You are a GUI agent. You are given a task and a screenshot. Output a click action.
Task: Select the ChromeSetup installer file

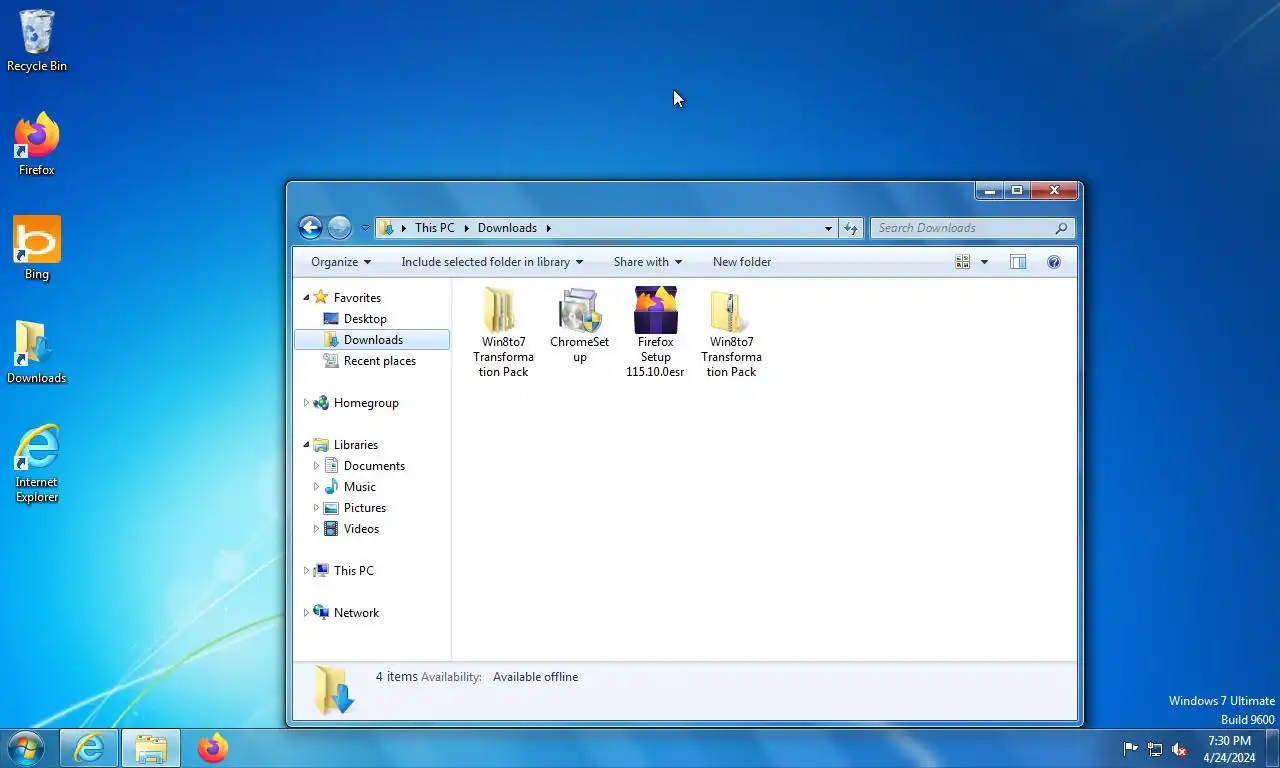(x=580, y=325)
